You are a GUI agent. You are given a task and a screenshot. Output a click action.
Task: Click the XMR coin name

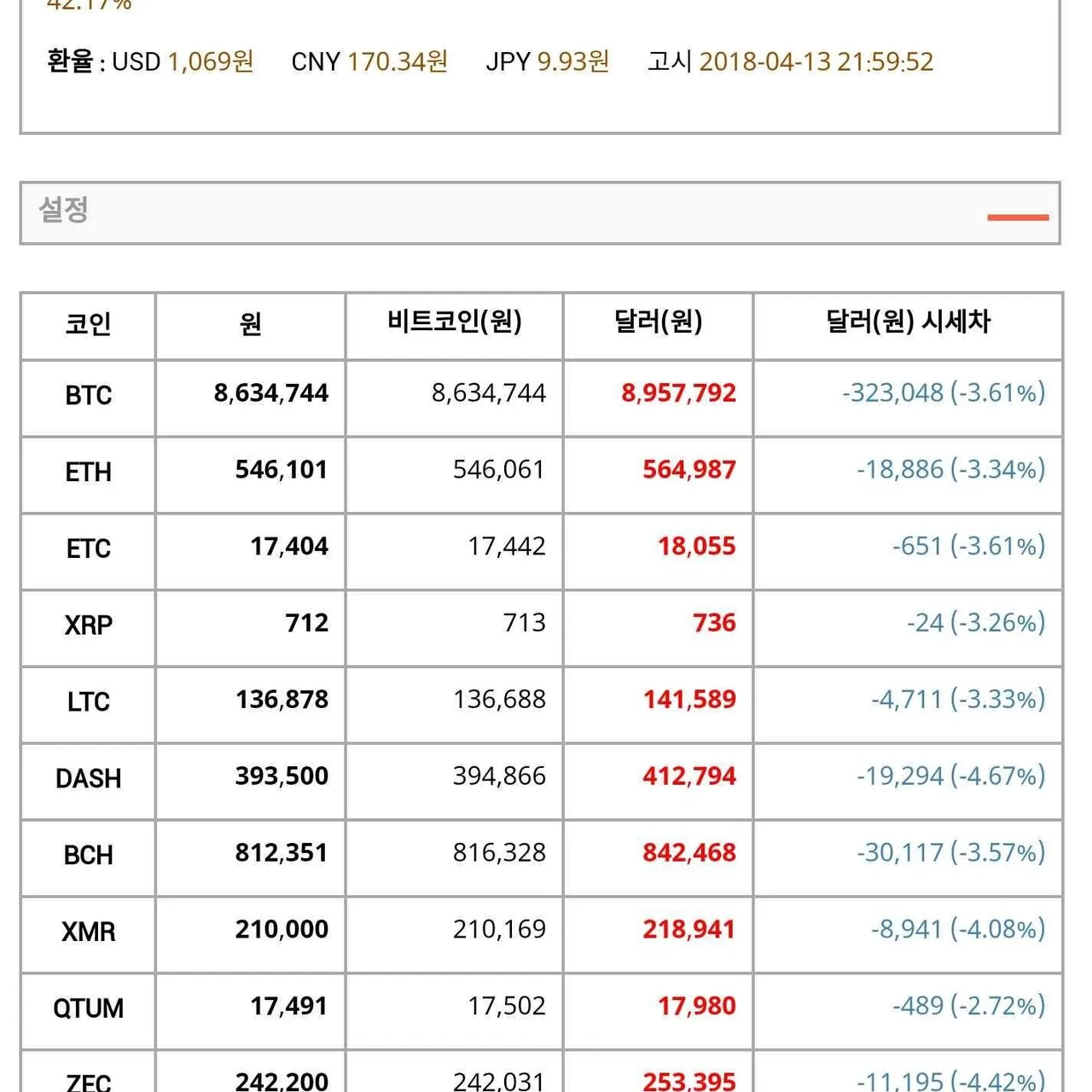coord(89,932)
